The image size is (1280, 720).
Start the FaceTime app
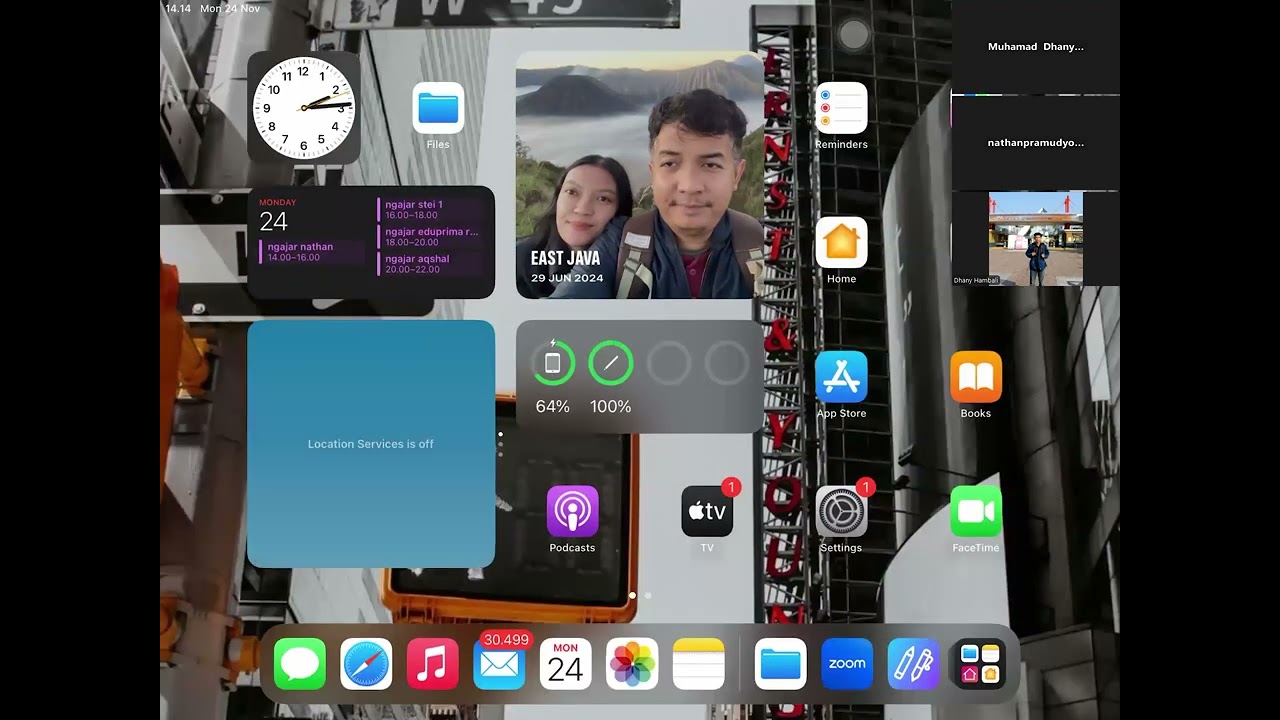[976, 511]
